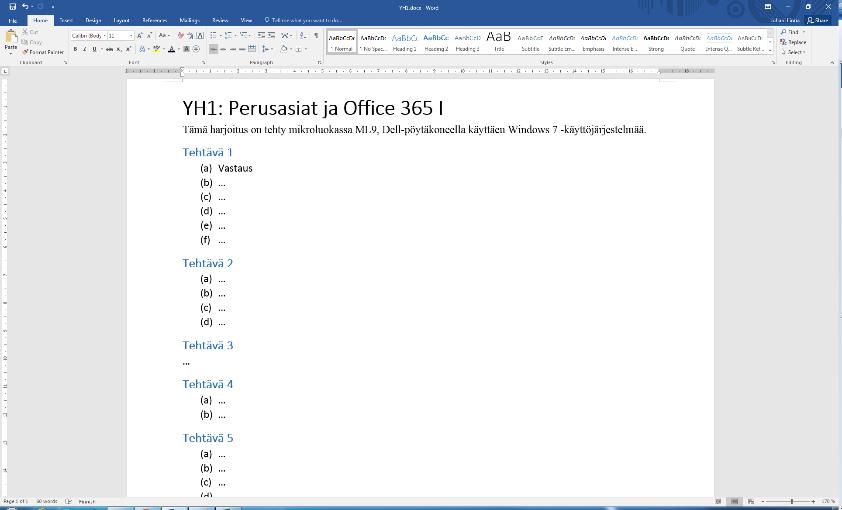Image resolution: width=842 pixels, height=510 pixels.
Task: Click the Cut command
Action: (31, 32)
